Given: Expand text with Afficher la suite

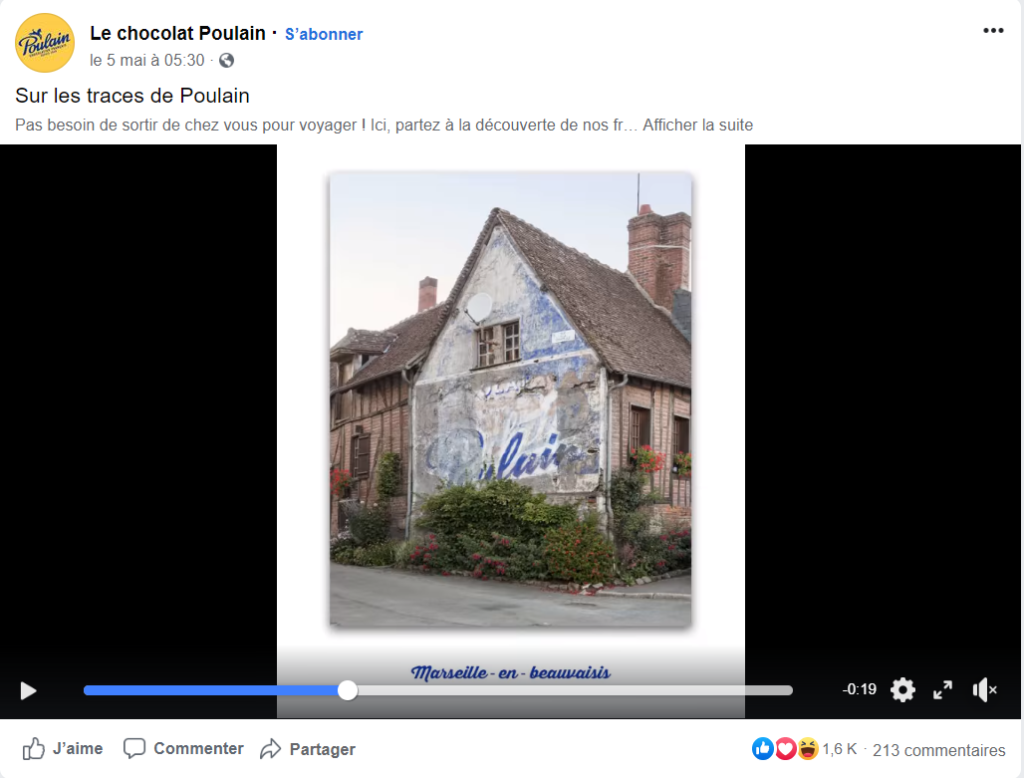Looking at the screenshot, I should (x=697, y=125).
